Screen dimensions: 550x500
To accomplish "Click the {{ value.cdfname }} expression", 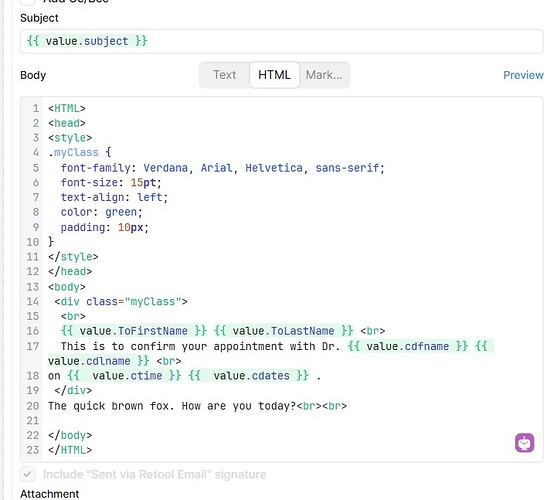I will 408,346.
